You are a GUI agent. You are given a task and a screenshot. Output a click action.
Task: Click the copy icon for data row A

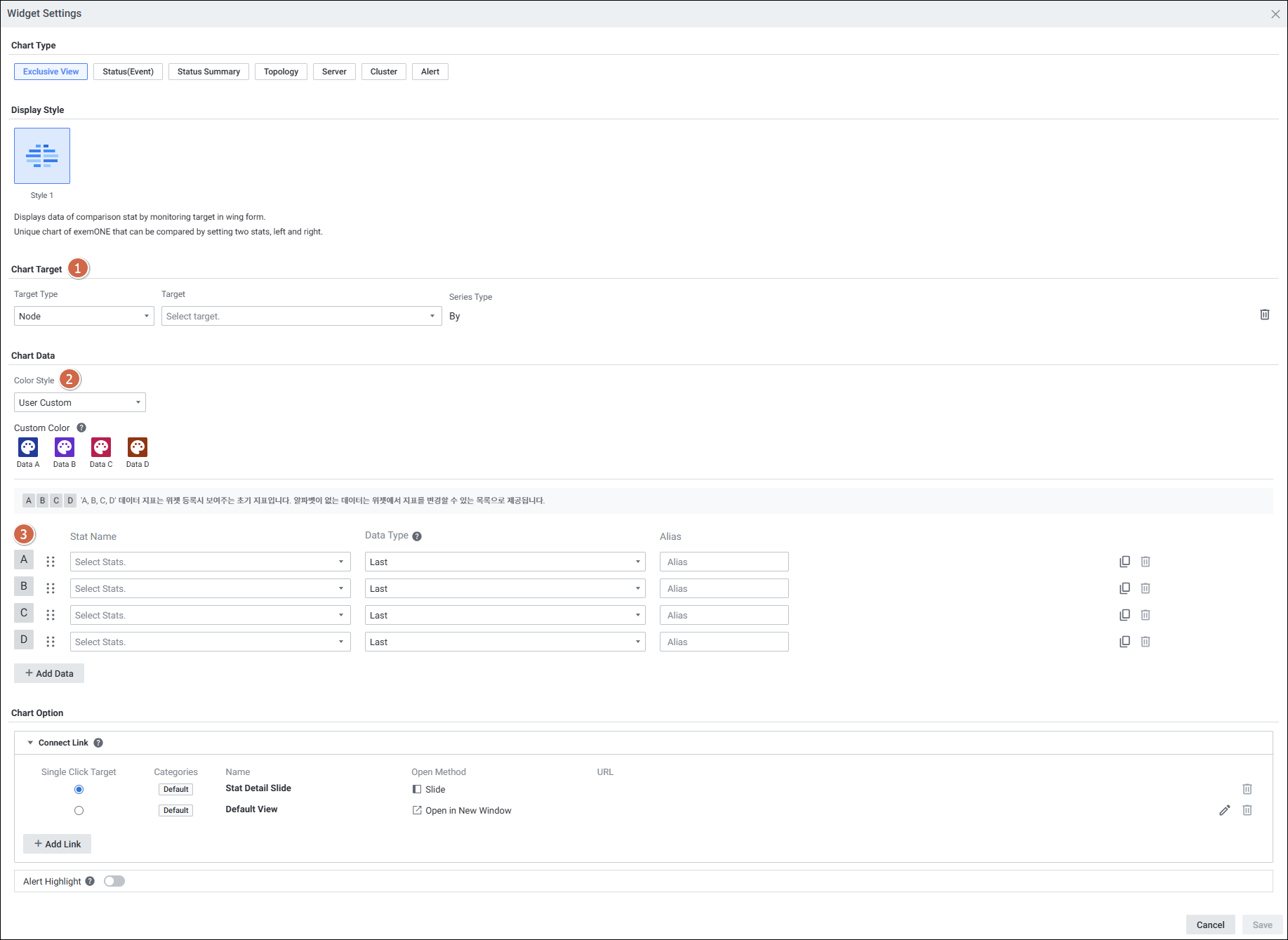pyautogui.click(x=1124, y=562)
